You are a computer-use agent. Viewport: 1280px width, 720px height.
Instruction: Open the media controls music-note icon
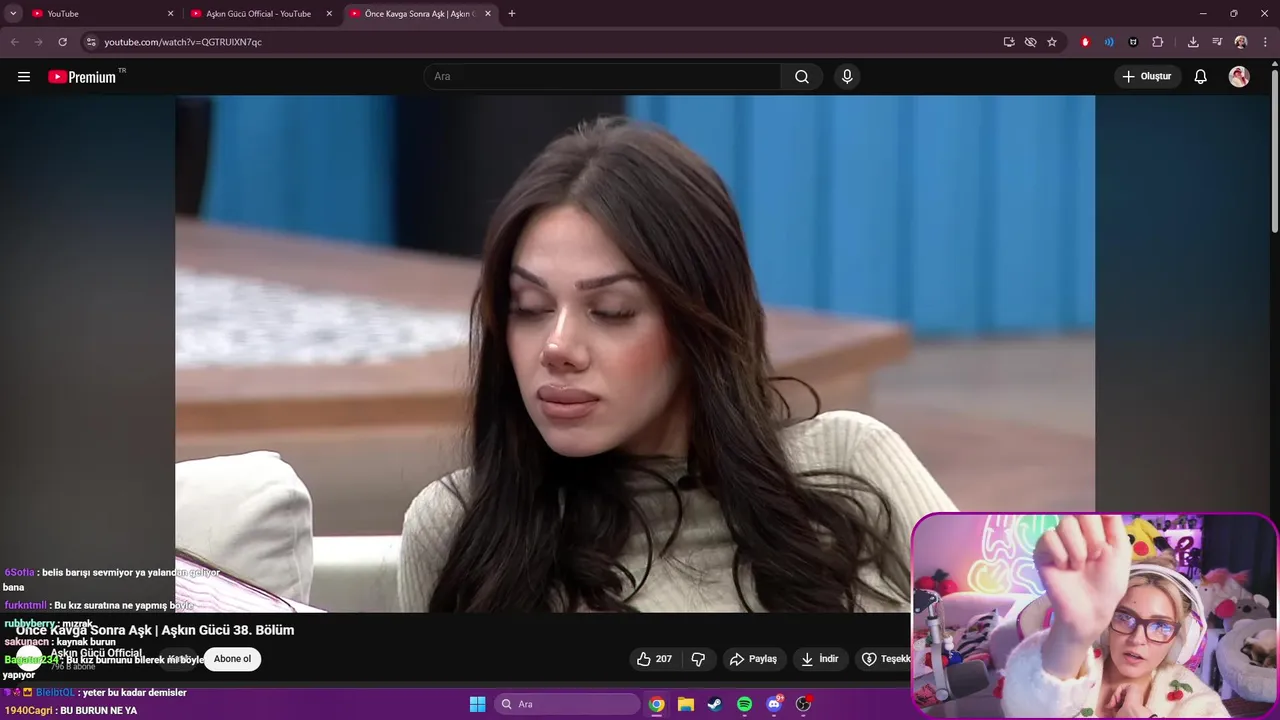point(1217,42)
